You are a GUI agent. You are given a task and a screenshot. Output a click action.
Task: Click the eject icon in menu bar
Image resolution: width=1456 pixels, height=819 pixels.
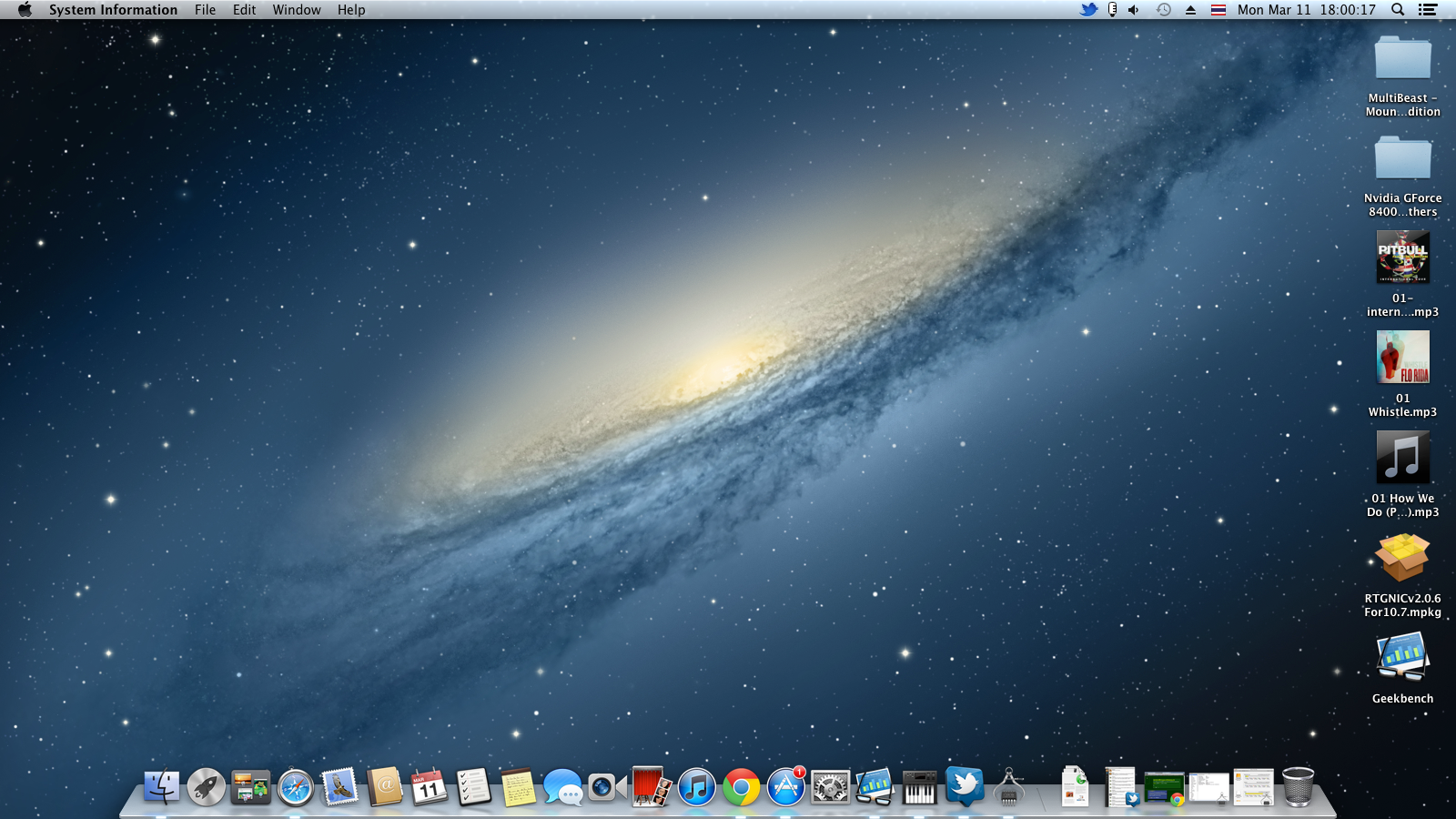1190,10
